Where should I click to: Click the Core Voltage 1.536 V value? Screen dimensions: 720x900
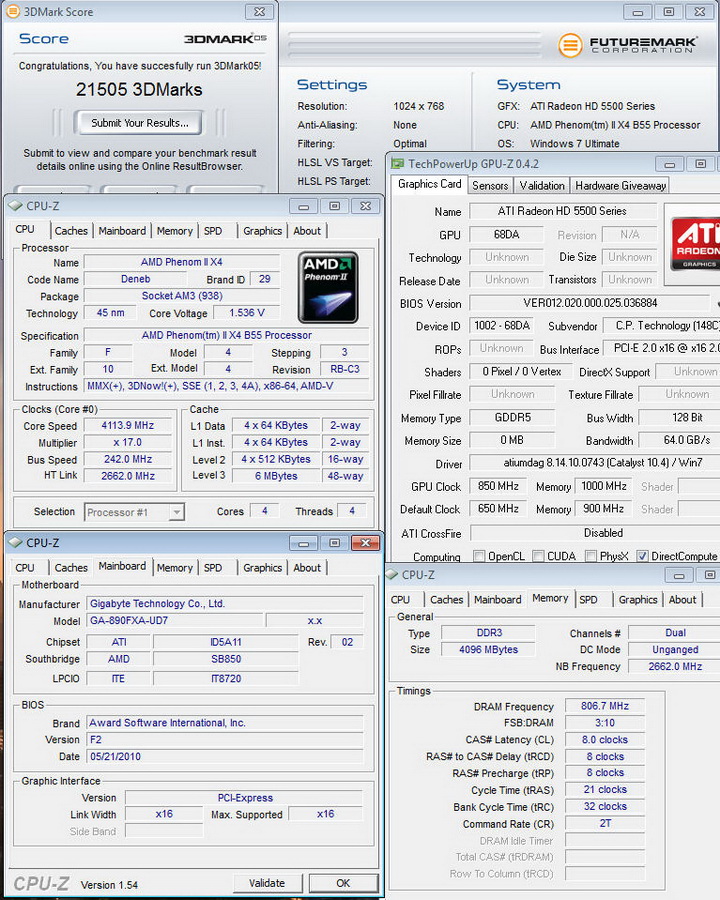point(247,313)
